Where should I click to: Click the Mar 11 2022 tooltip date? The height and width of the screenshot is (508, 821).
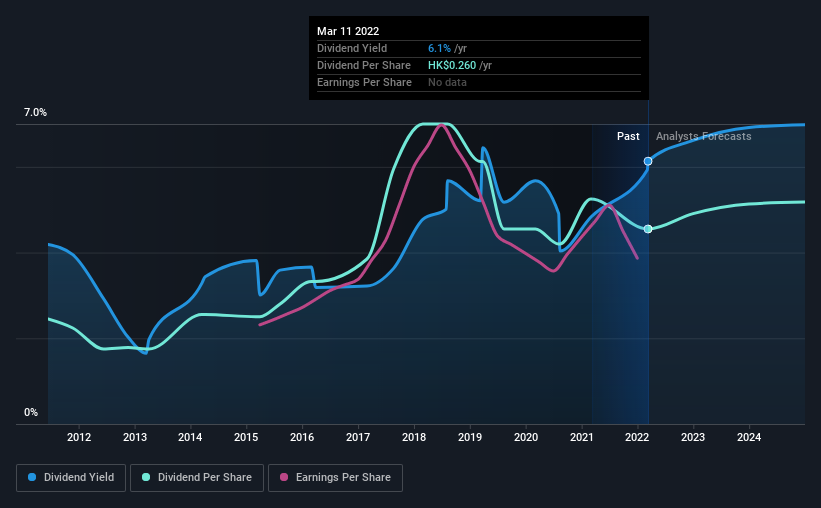coord(348,31)
